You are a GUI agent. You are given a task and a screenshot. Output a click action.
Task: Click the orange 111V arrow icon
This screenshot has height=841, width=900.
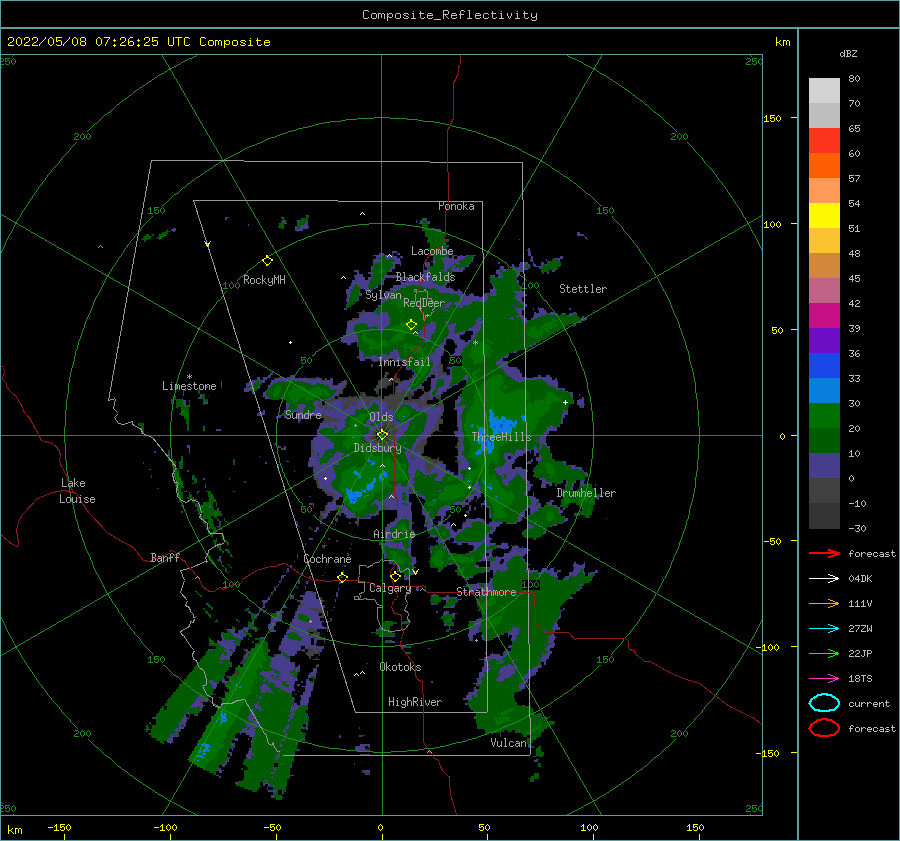pos(824,603)
